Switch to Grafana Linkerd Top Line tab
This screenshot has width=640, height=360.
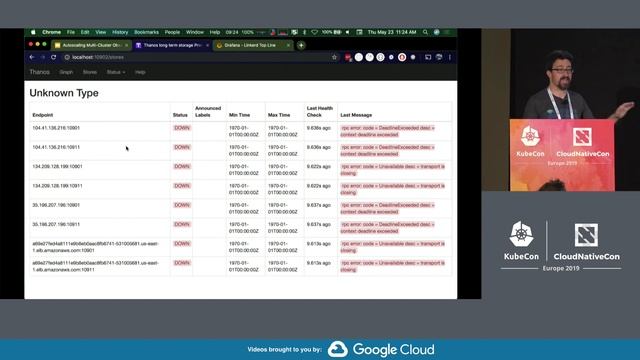click(x=253, y=45)
